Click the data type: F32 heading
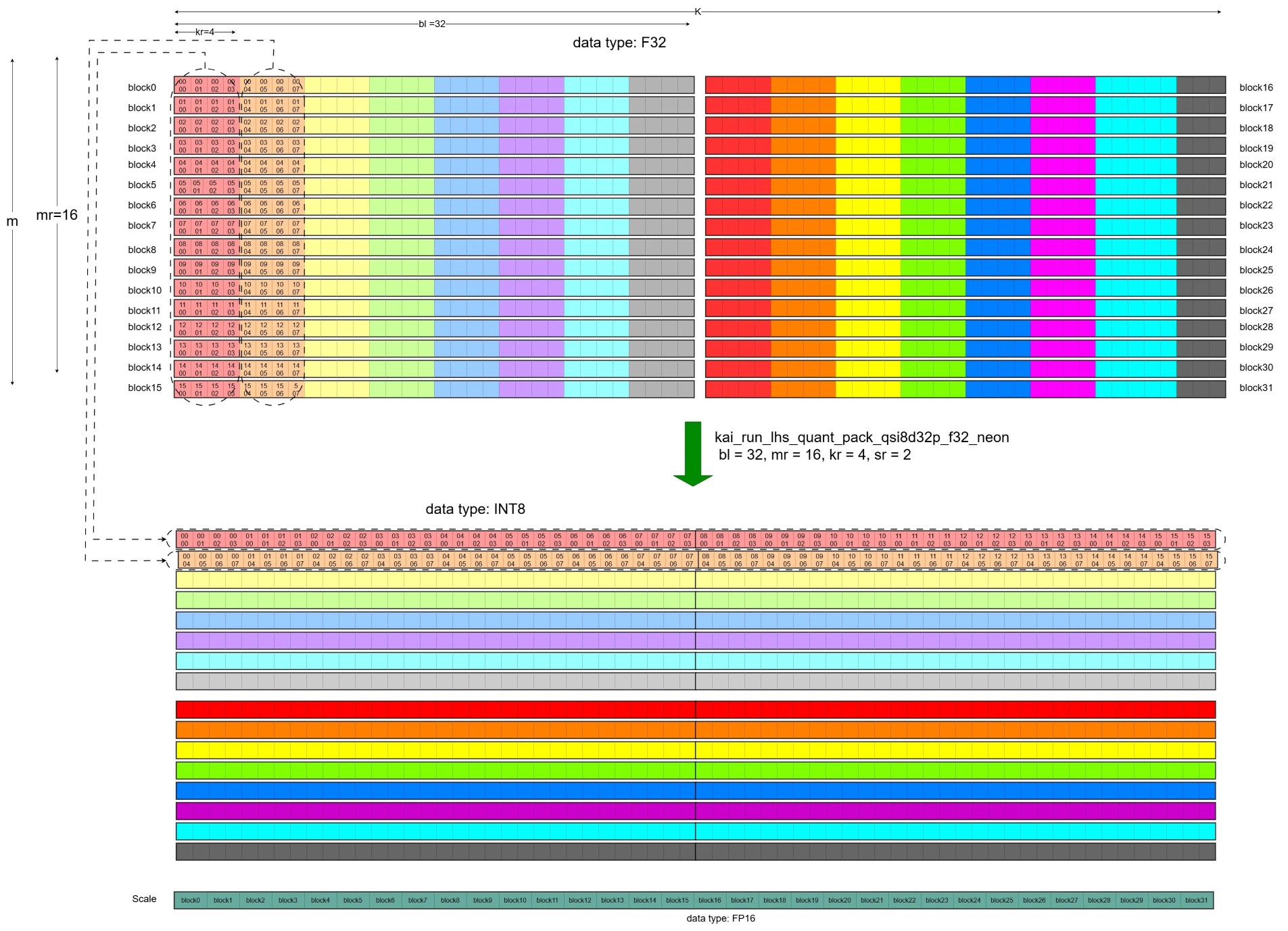Viewport: 1288px width, 931px height. click(x=620, y=42)
